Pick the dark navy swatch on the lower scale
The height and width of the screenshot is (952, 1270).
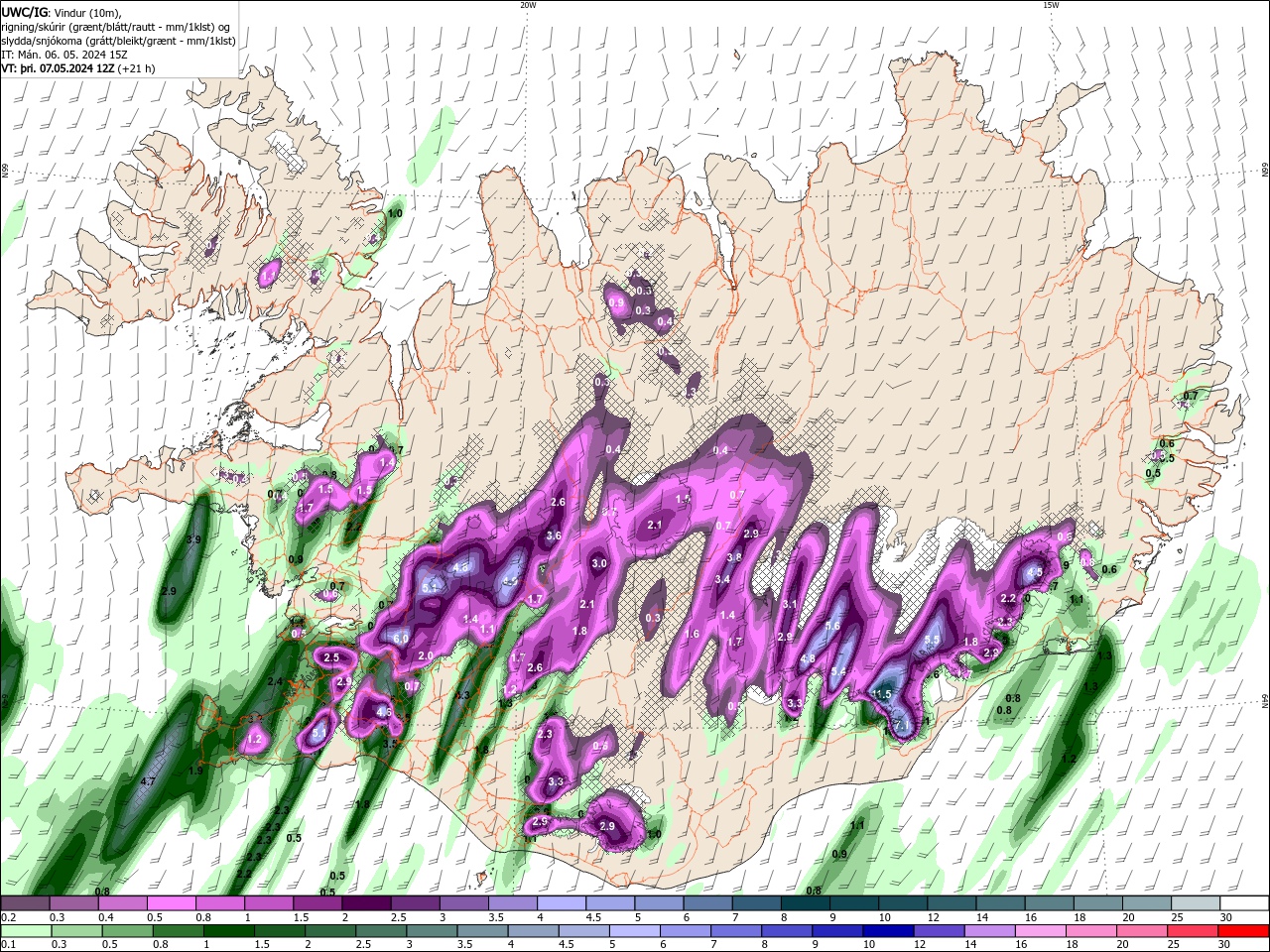(x=886, y=931)
